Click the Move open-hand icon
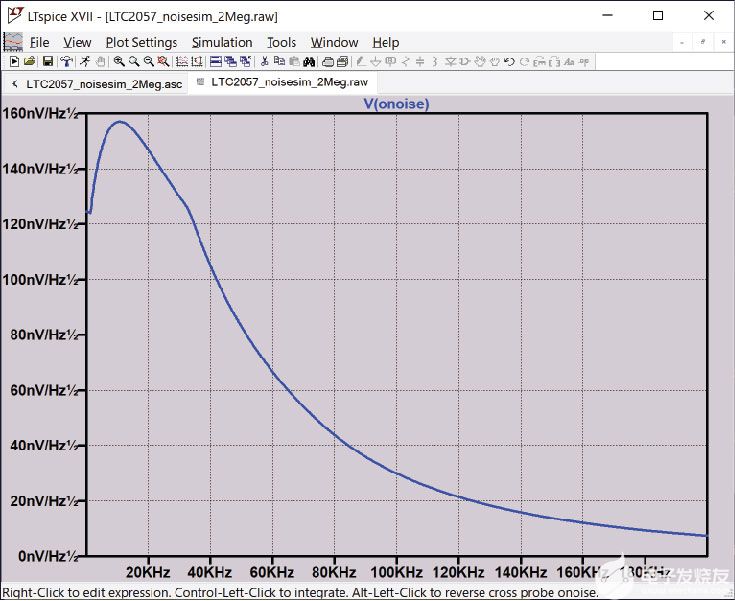The width and height of the screenshot is (735, 601). tap(480, 61)
